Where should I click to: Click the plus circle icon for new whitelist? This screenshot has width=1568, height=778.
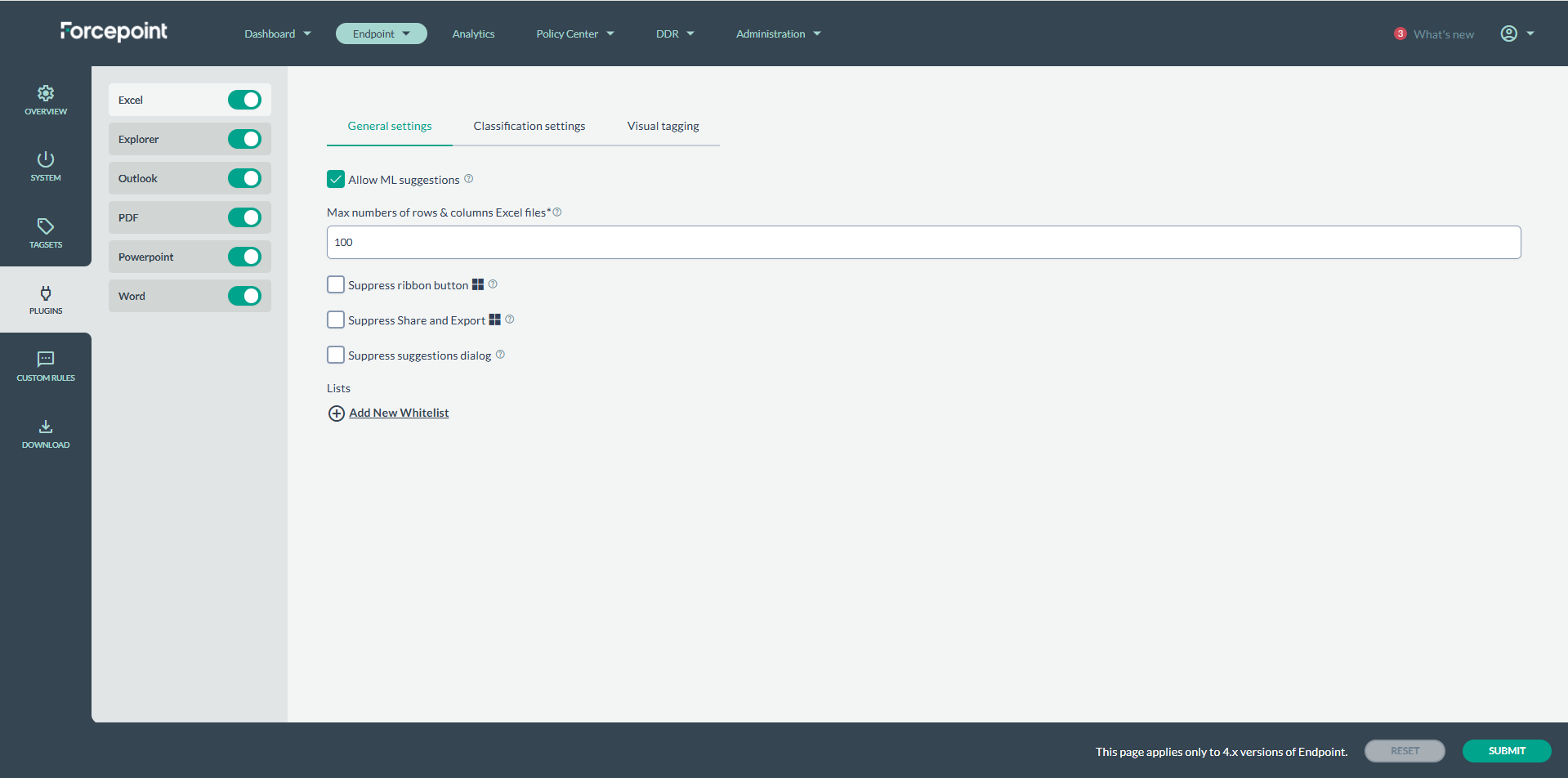tap(336, 414)
